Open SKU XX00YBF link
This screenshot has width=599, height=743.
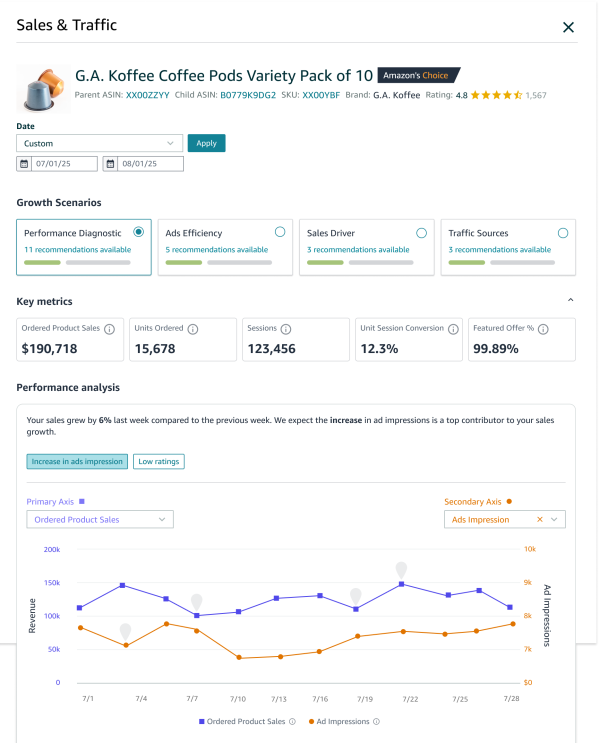click(x=321, y=95)
